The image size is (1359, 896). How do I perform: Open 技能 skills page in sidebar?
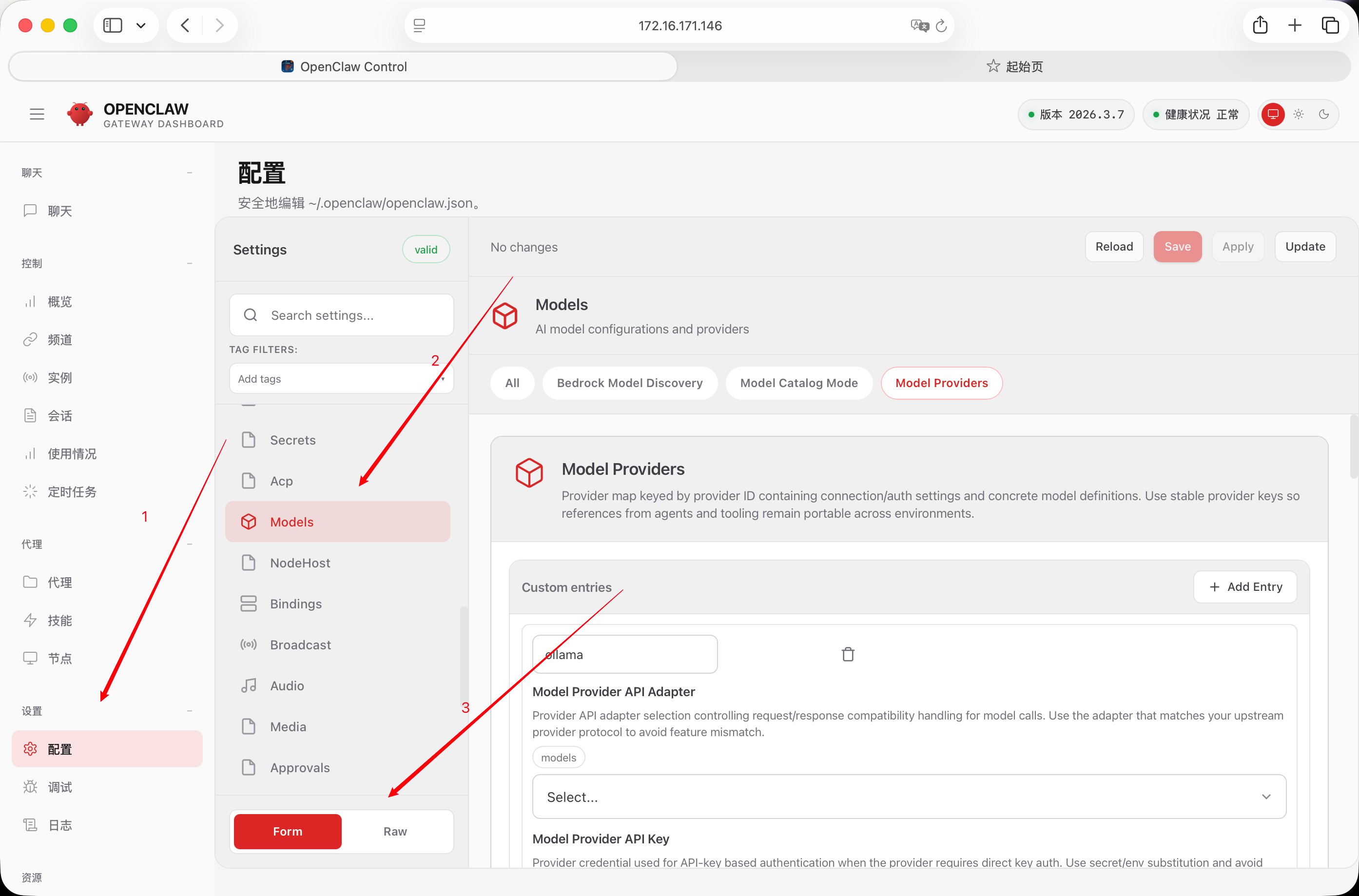(59, 621)
